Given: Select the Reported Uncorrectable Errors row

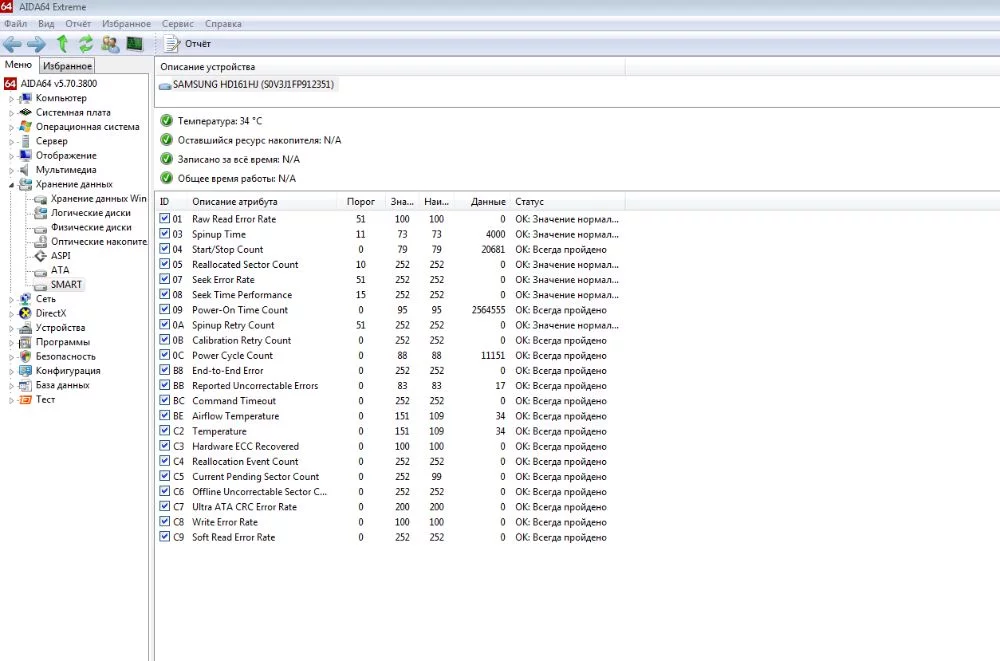Looking at the screenshot, I should pos(389,385).
